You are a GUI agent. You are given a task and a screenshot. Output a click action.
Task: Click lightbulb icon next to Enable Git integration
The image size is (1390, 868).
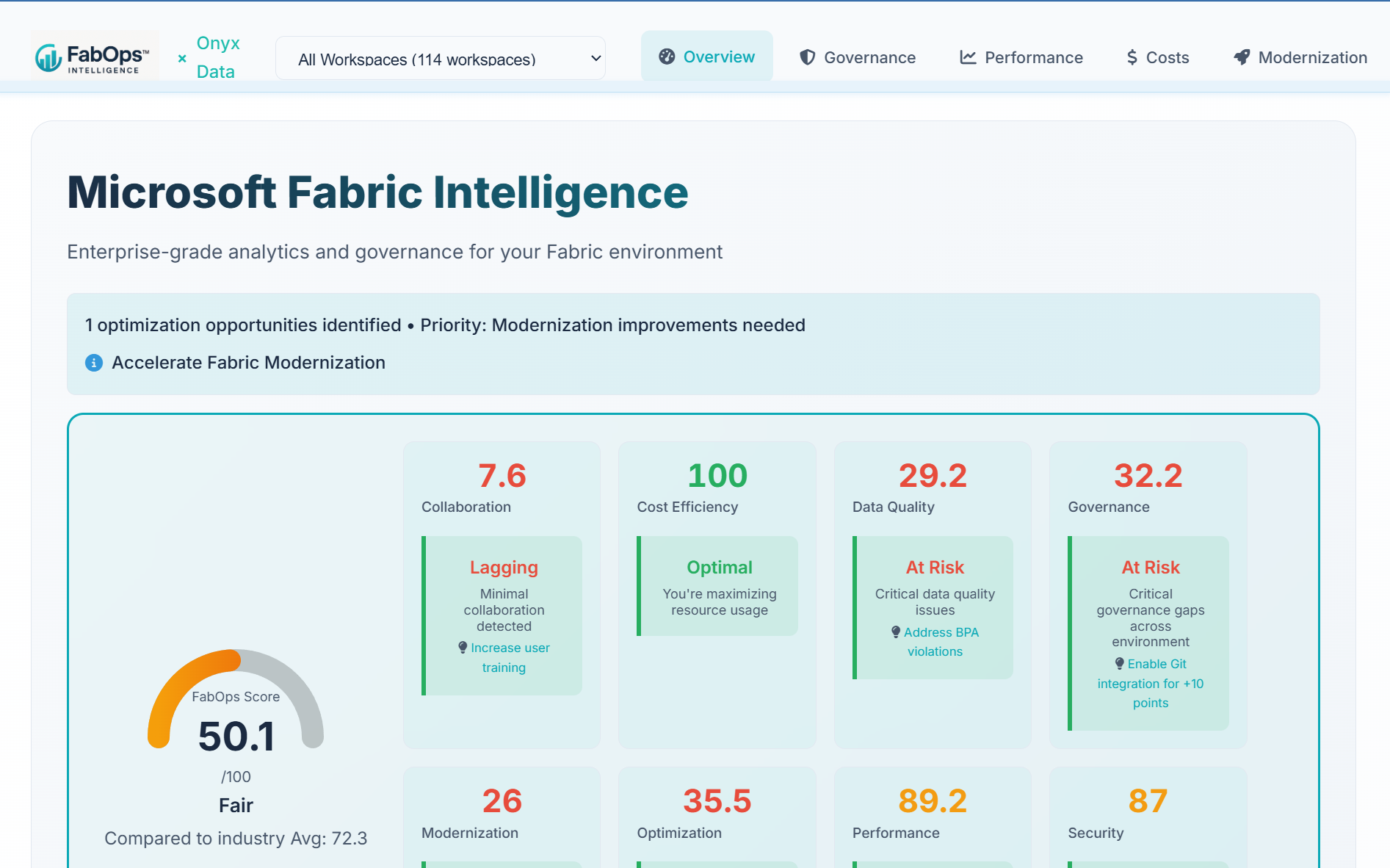1120,664
